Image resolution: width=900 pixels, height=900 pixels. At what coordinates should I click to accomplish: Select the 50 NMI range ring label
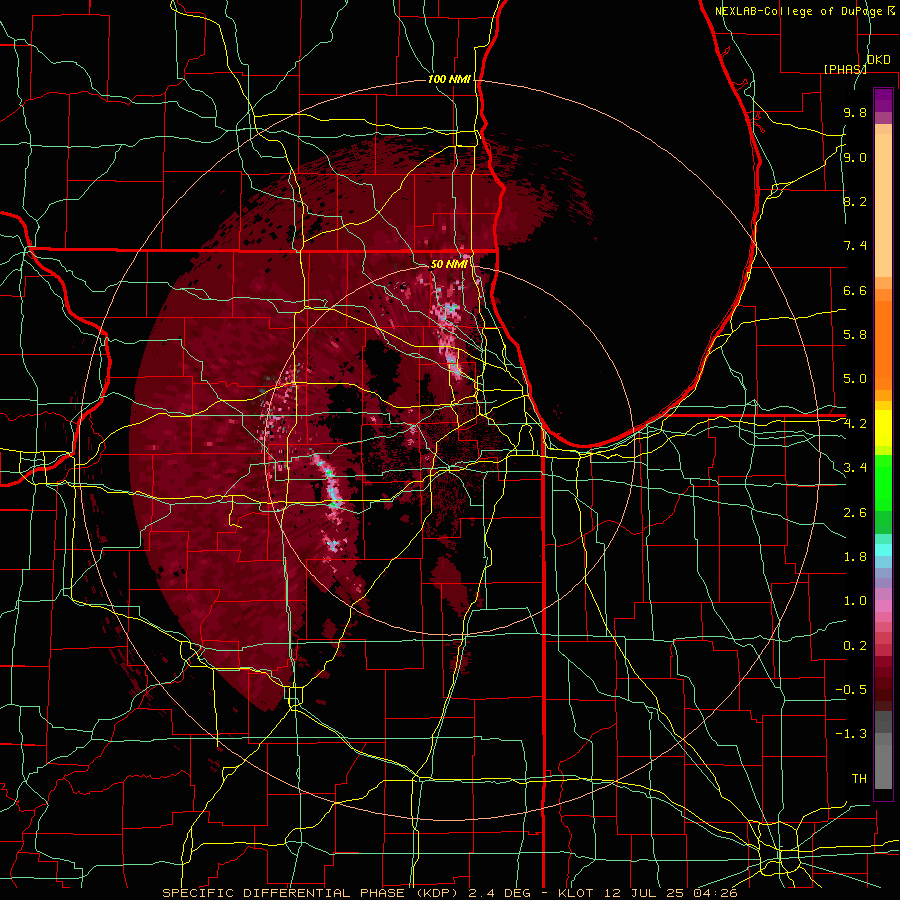click(448, 264)
